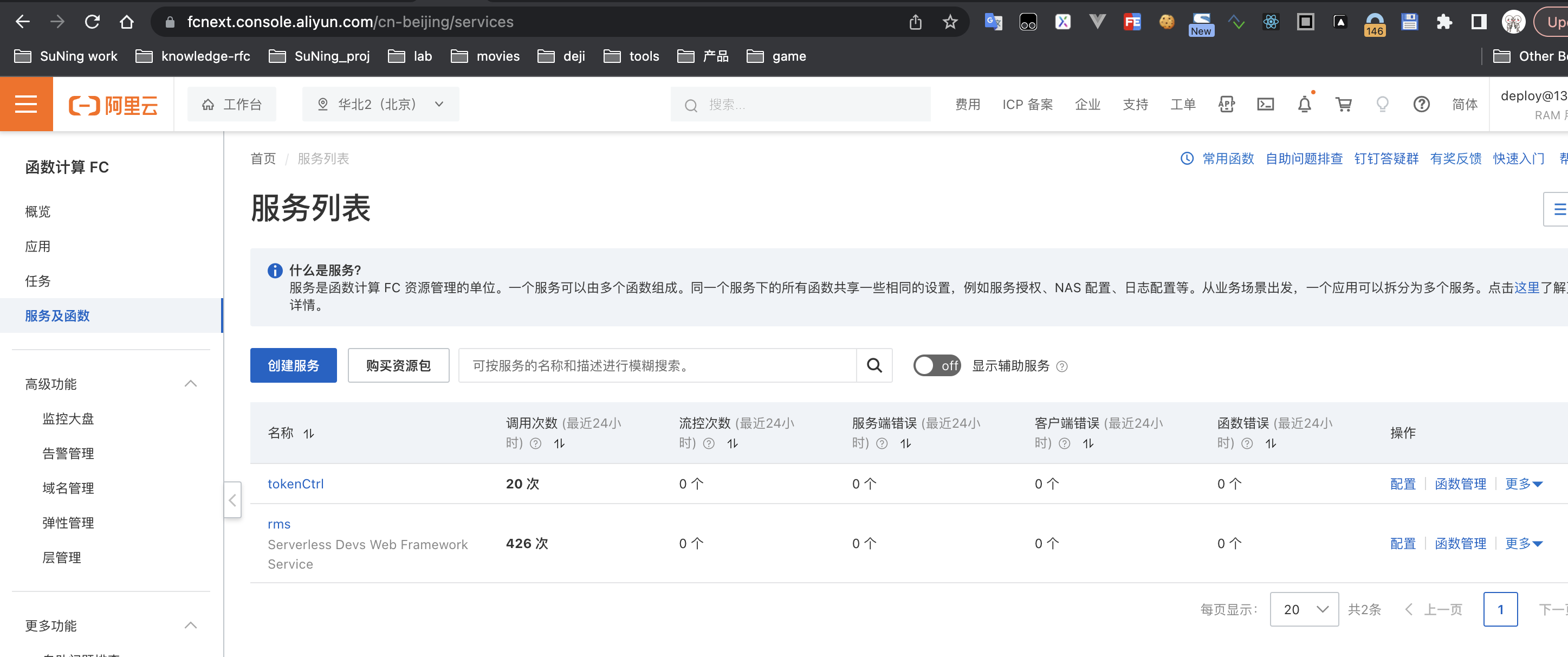Click help icon beside 调用次数 header
1568x657 pixels.
tap(536, 444)
